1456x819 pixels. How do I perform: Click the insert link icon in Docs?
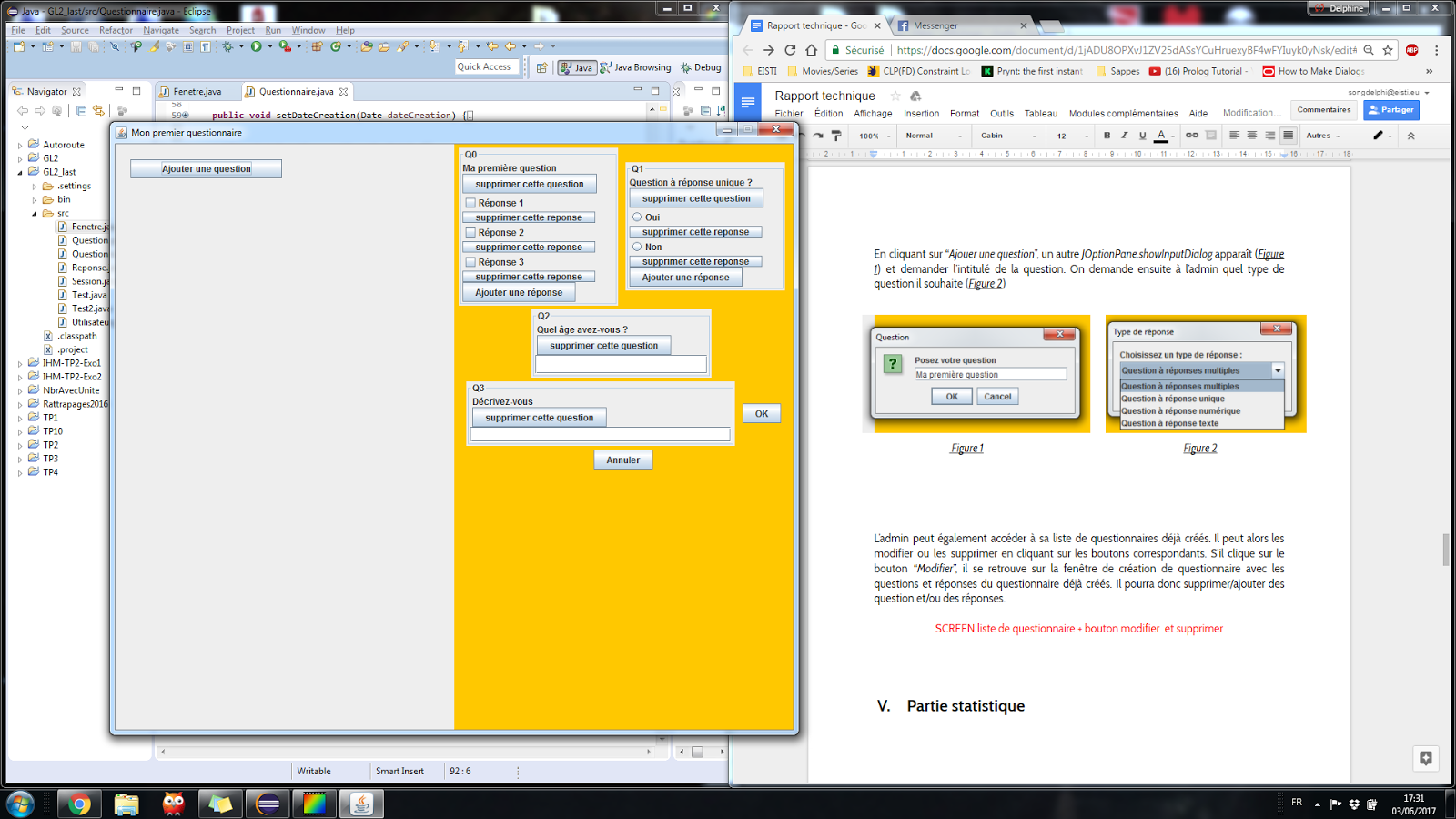[1191, 136]
